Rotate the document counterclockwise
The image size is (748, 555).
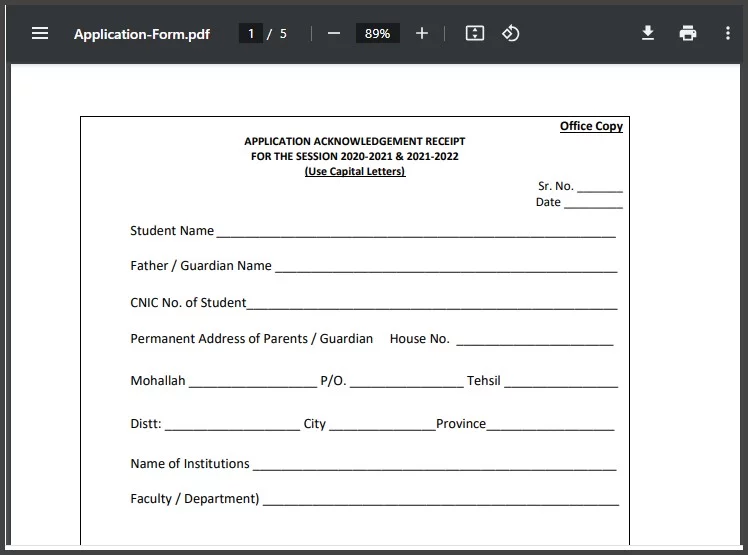point(510,33)
